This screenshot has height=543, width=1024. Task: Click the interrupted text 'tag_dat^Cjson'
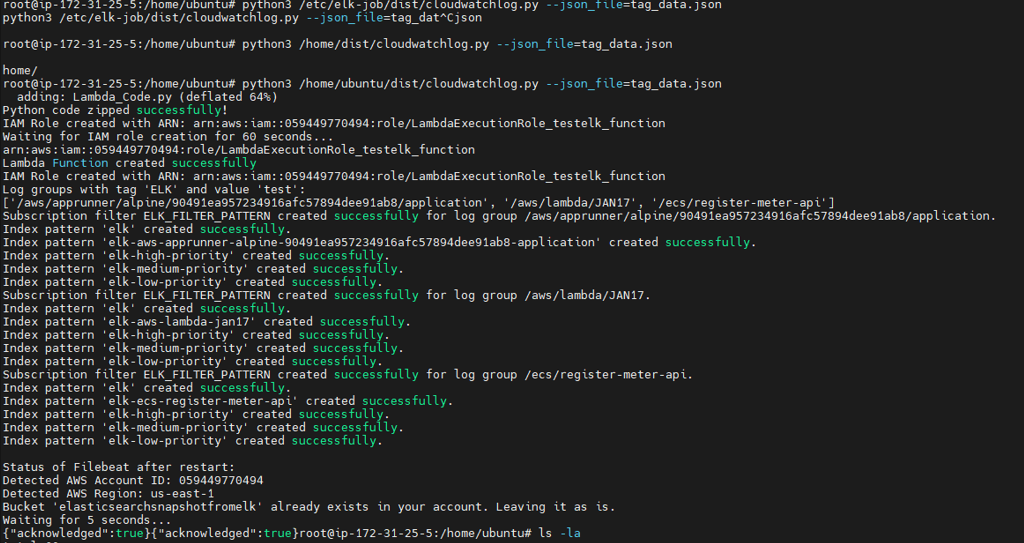click(x=436, y=18)
